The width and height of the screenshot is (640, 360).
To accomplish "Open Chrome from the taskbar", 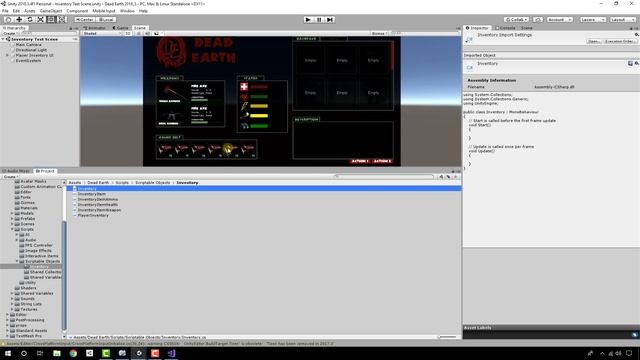I will [73, 353].
